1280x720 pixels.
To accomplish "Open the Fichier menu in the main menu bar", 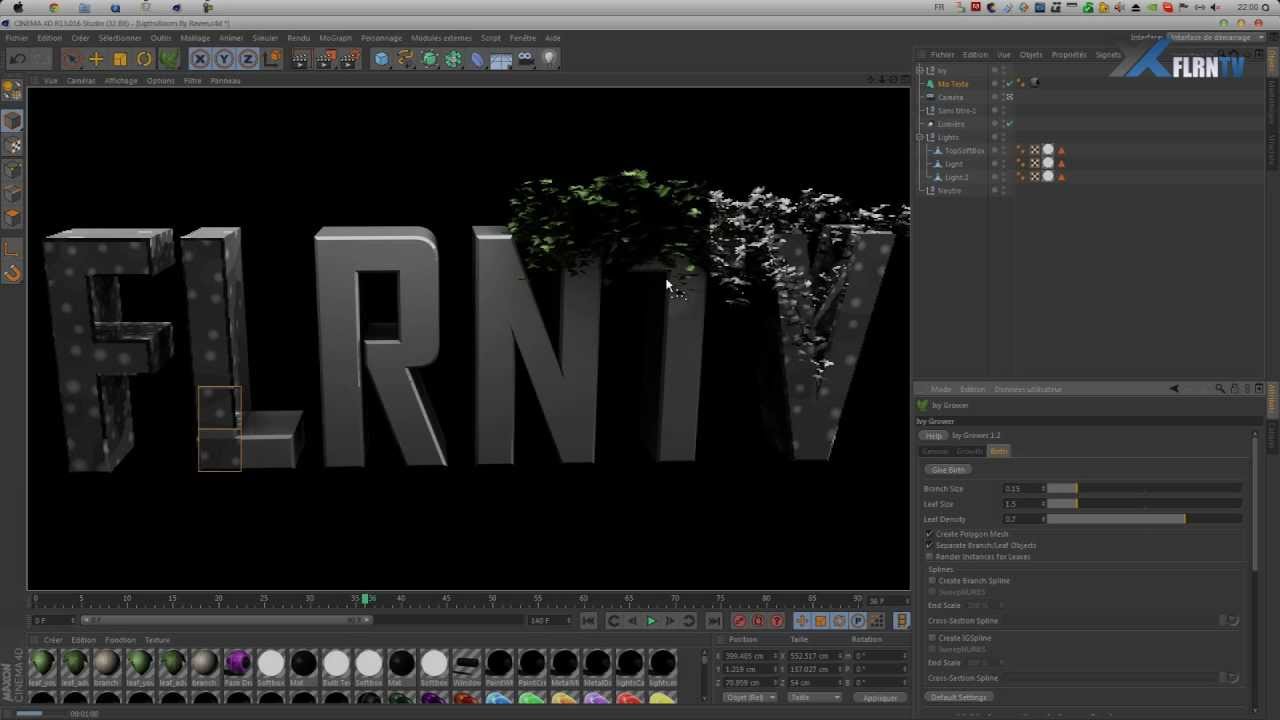I will [x=17, y=38].
